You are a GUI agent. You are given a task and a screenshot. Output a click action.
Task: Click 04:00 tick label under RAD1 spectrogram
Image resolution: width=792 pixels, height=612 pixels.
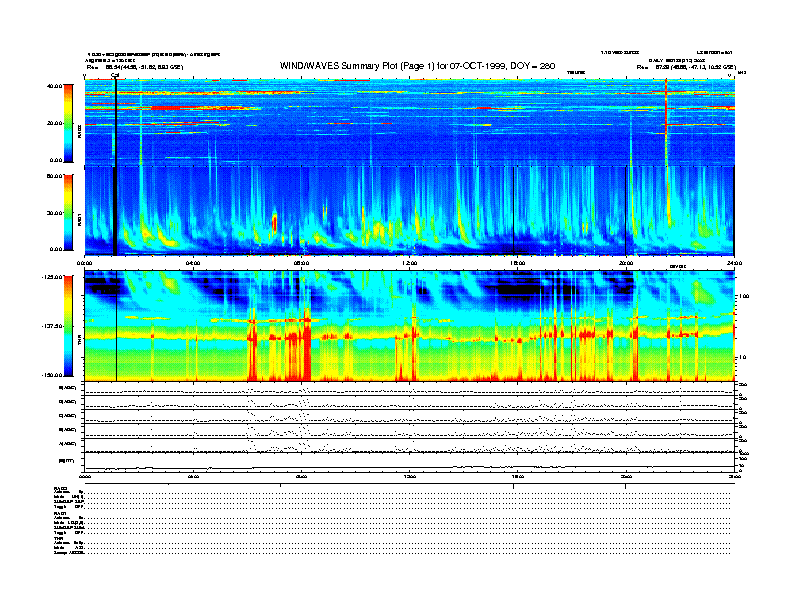coord(193,263)
